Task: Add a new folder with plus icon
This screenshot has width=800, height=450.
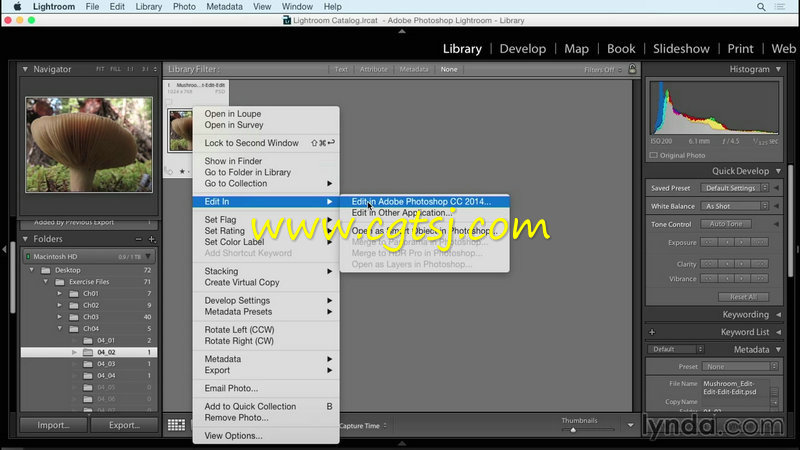Action: click(x=152, y=239)
